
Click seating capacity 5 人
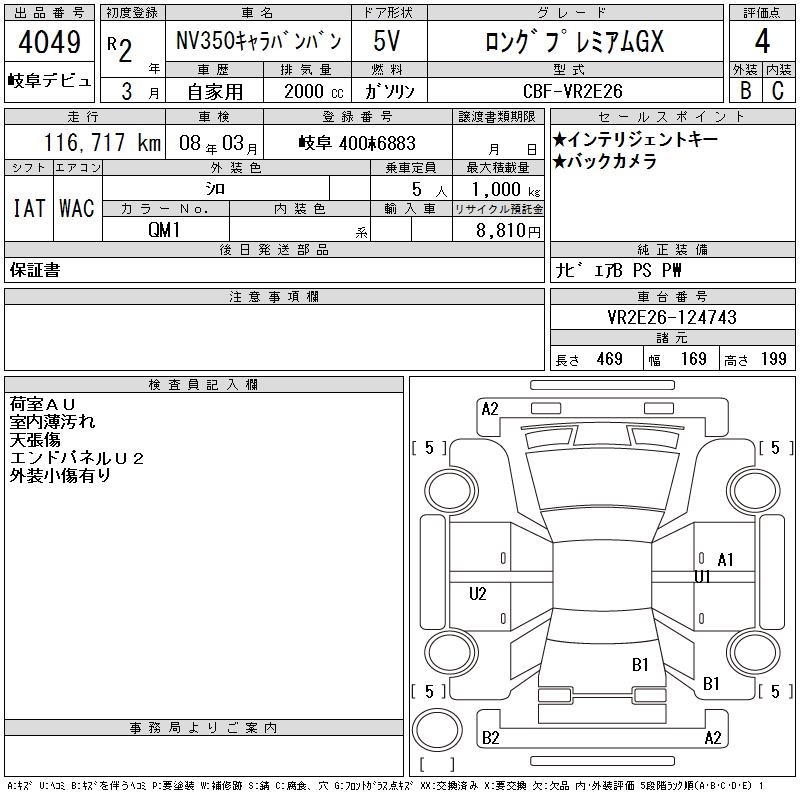click(x=429, y=190)
